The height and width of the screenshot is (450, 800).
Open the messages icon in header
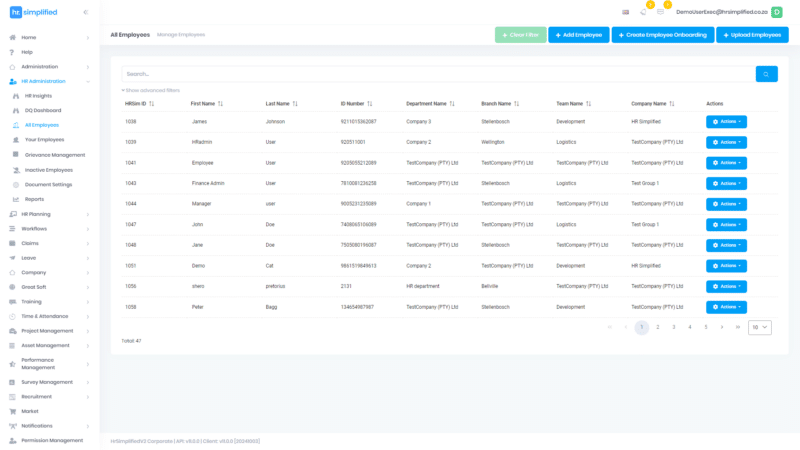pyautogui.click(x=661, y=12)
